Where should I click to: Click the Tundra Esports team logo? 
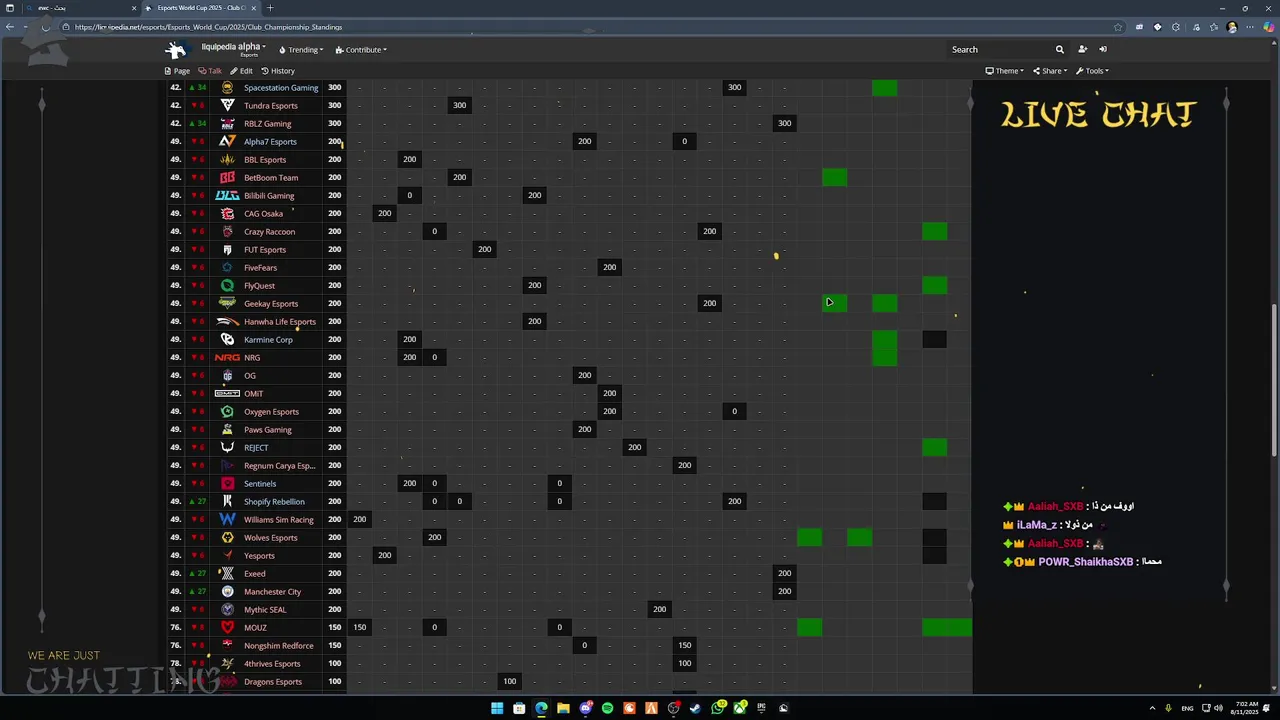click(x=227, y=105)
